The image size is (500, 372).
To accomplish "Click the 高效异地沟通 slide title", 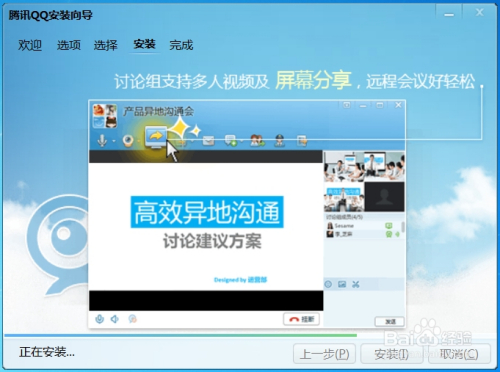I will tap(207, 212).
